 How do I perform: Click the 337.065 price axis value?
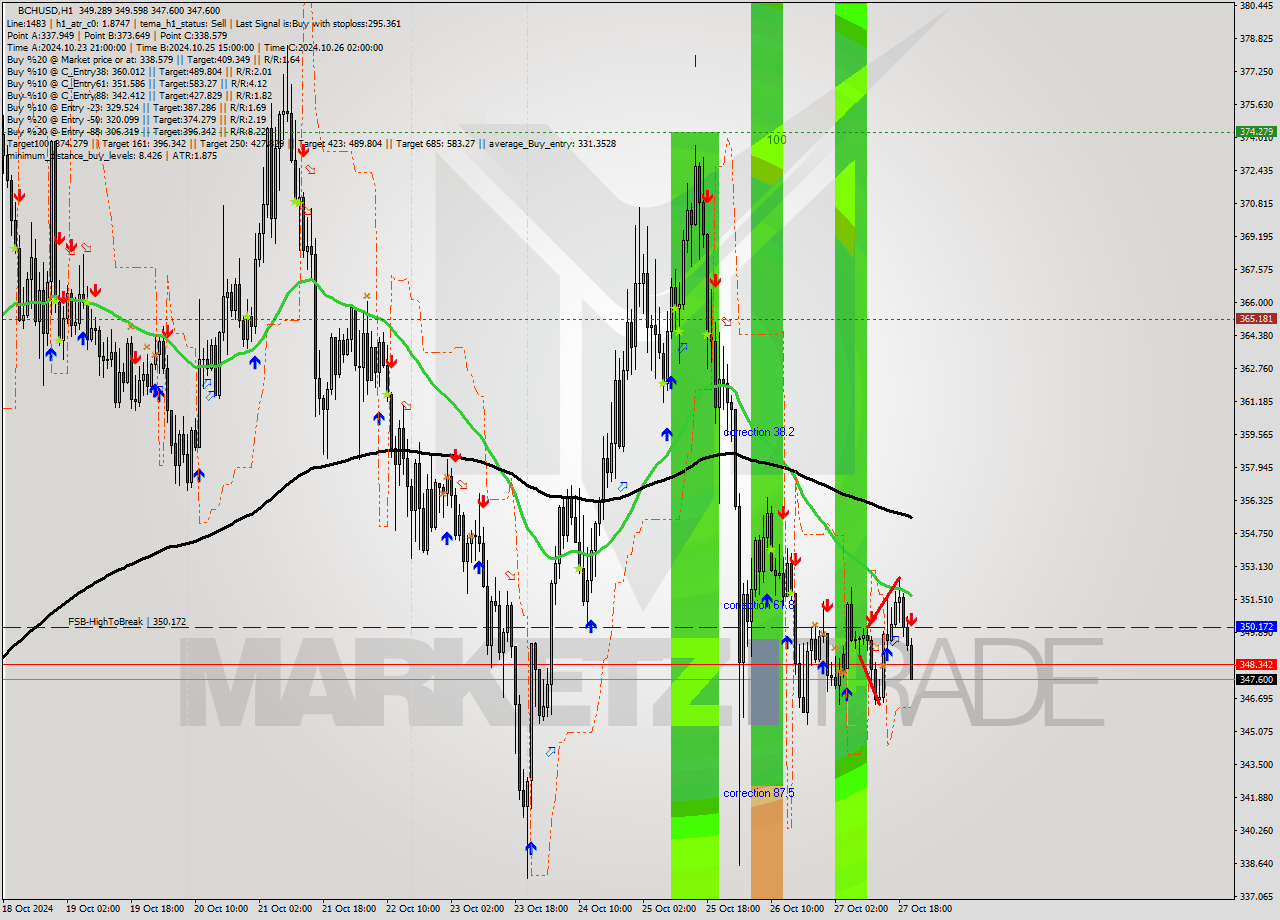coord(1255,897)
